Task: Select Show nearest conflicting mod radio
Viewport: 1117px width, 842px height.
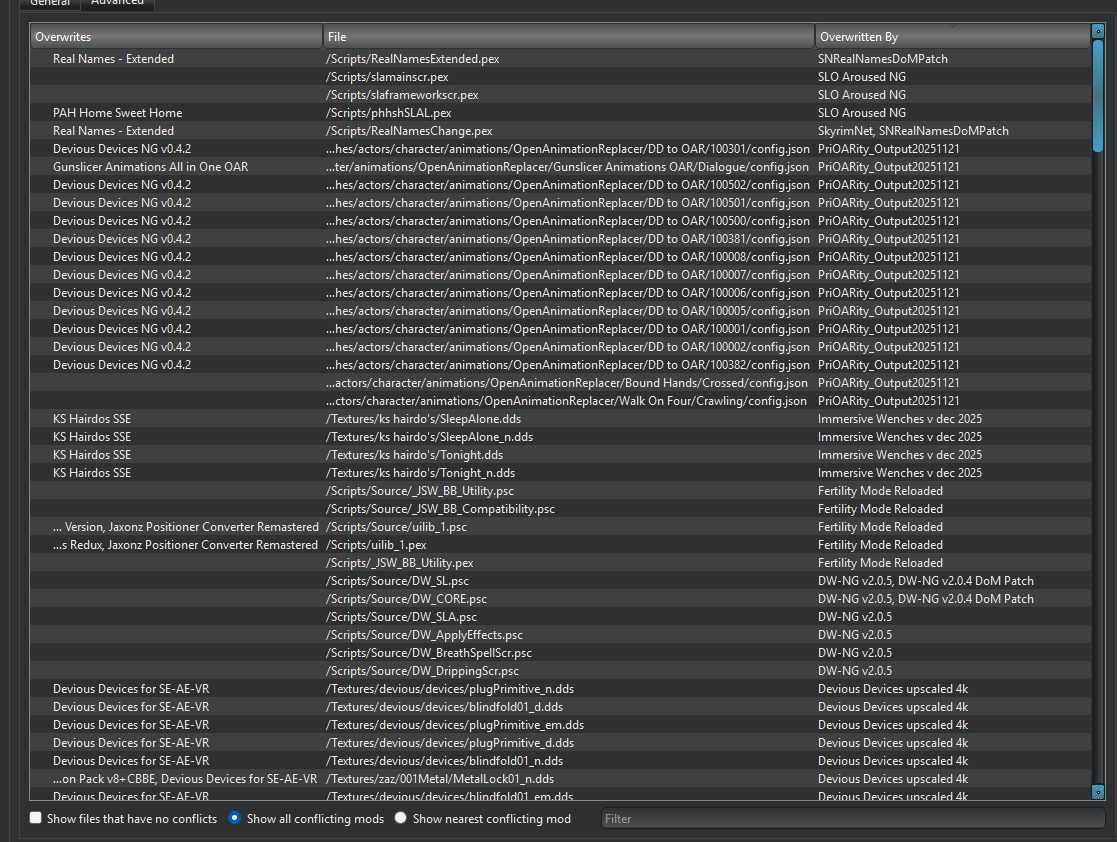Action: (400, 818)
